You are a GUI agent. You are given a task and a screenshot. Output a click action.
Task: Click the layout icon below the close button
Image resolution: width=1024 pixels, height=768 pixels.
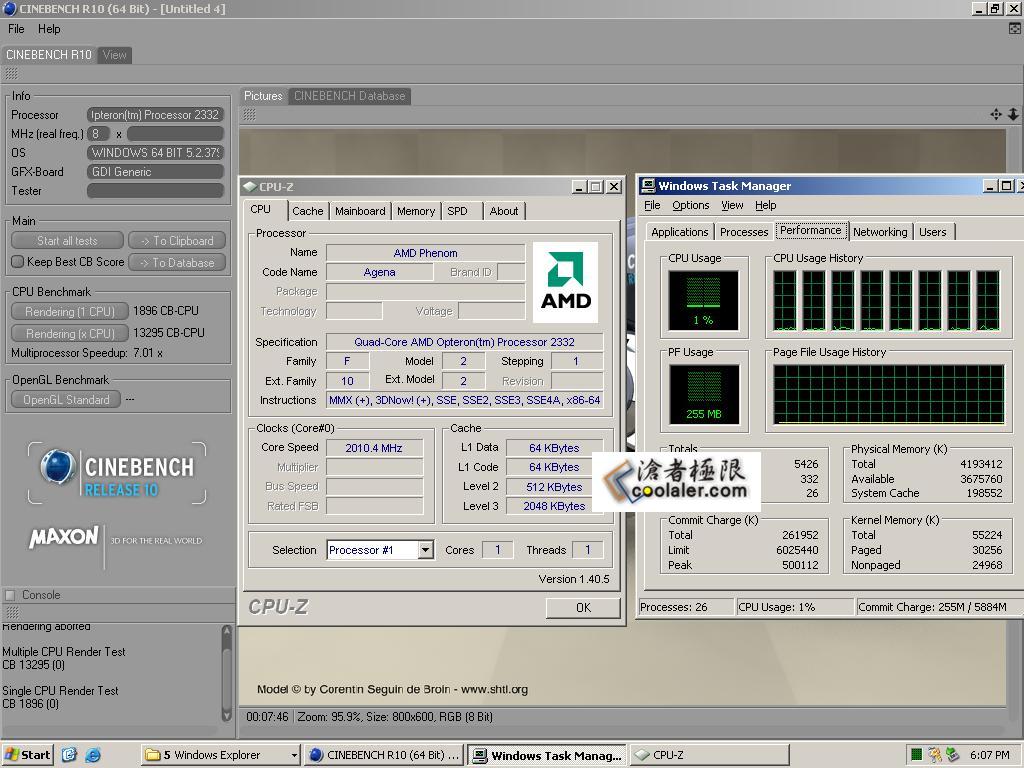click(x=1015, y=29)
